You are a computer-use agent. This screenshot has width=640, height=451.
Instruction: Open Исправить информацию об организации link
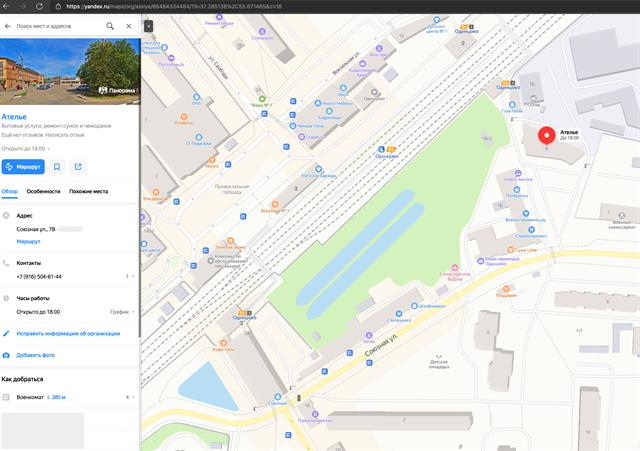pyautogui.click(x=68, y=333)
